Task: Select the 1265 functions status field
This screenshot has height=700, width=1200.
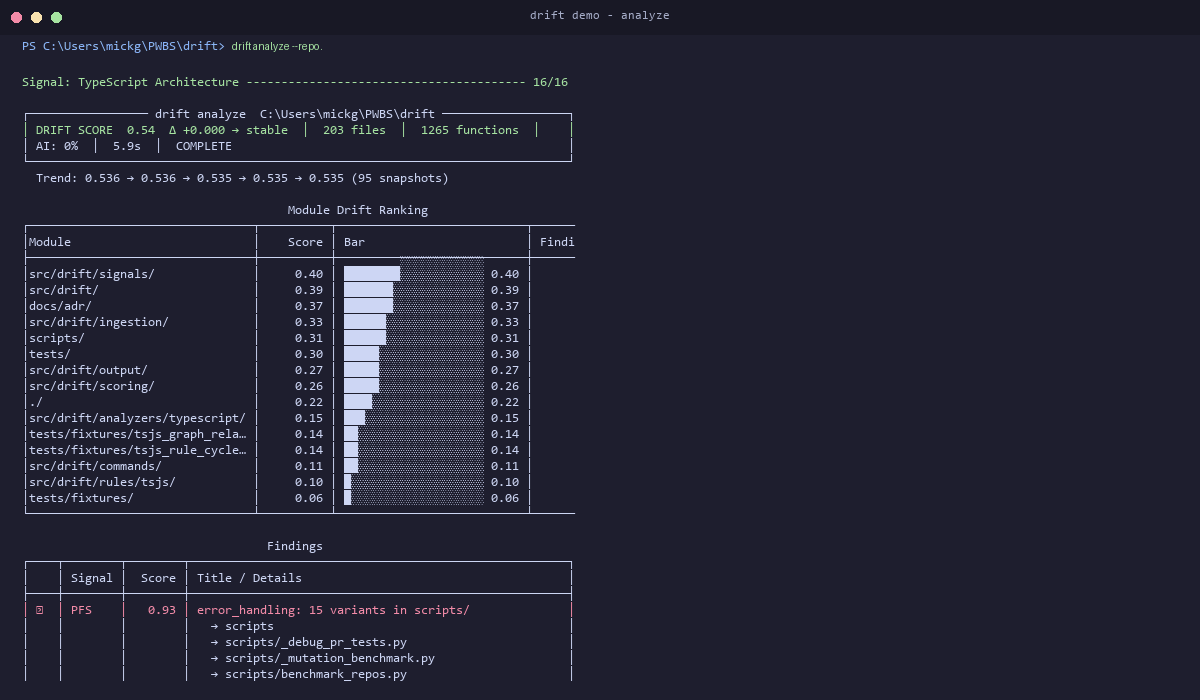Action: [468, 129]
